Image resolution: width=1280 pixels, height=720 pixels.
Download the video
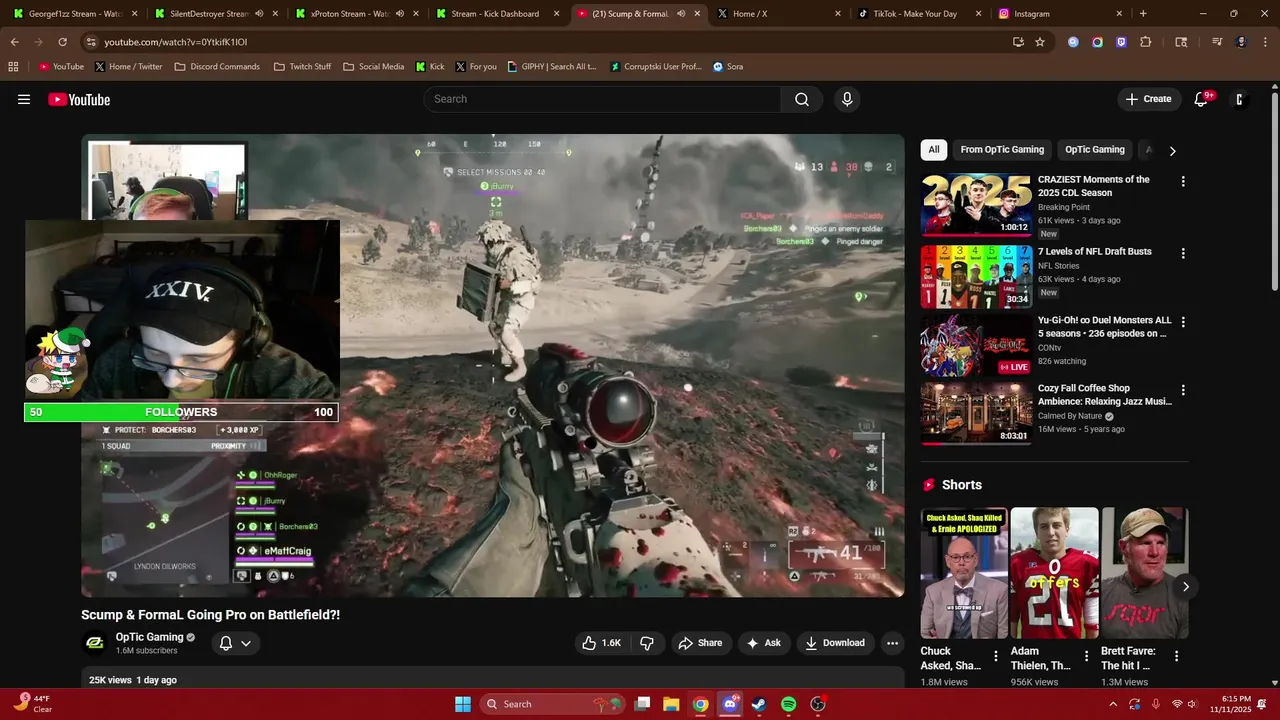click(x=835, y=643)
